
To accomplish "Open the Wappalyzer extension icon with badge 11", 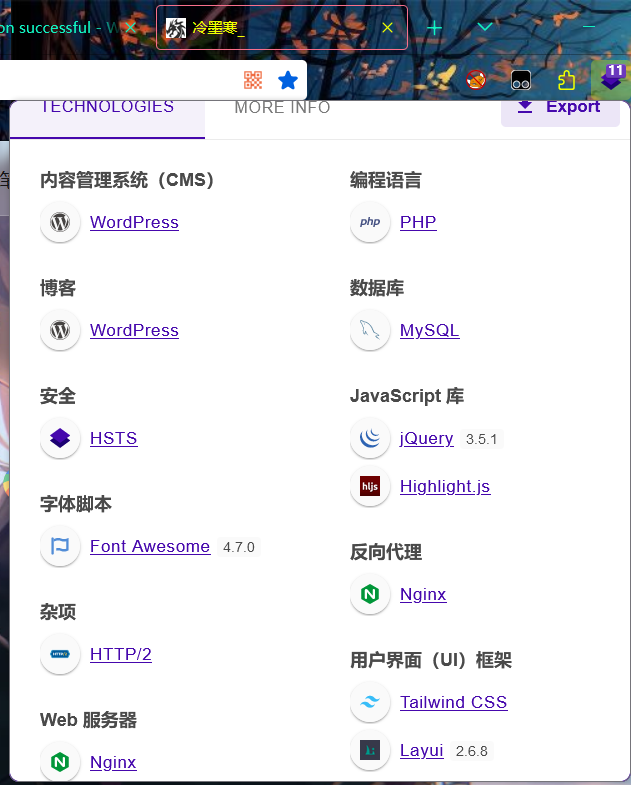I will tap(612, 78).
